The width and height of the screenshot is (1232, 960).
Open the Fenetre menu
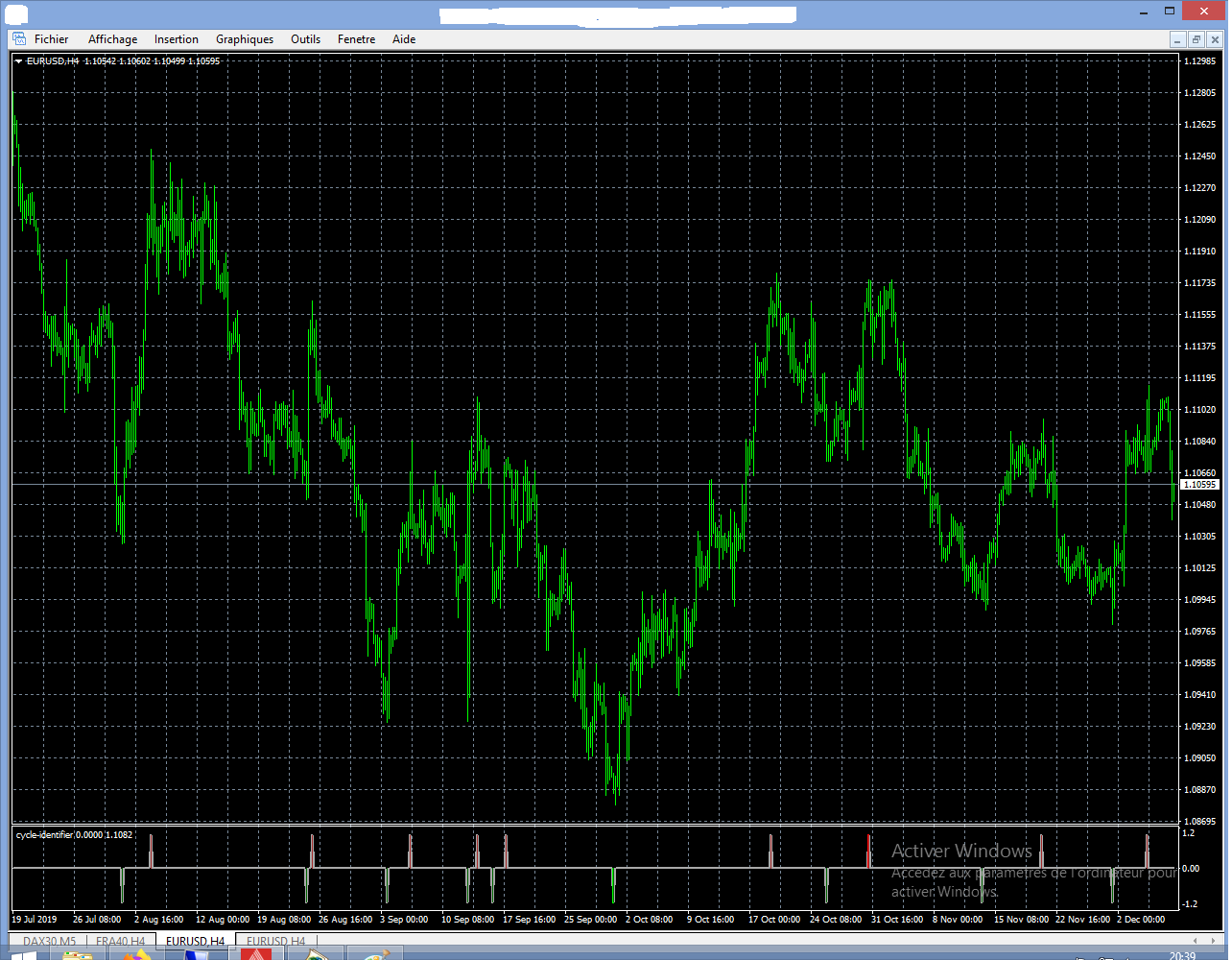tap(356, 39)
